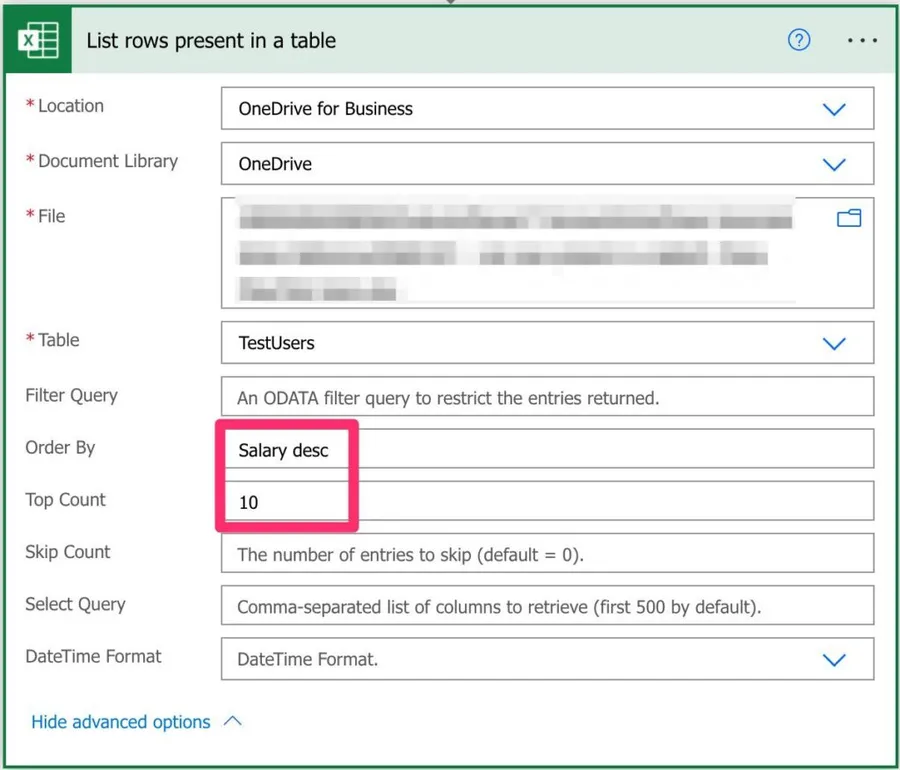Click the Skip Count input box
Screen dimensions: 900x770
click(x=547, y=554)
